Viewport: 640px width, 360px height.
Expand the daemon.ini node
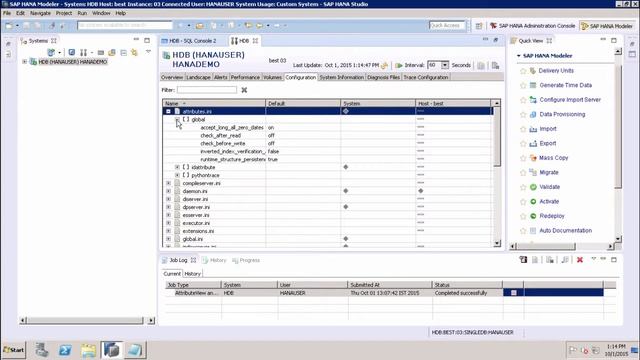(168, 191)
